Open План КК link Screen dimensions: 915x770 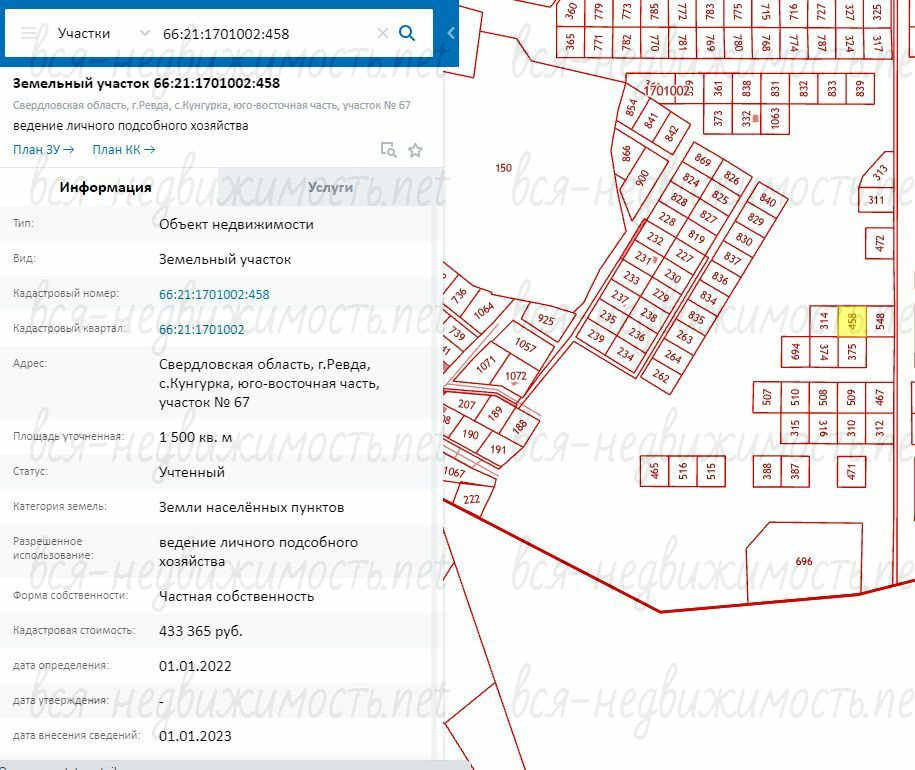pyautogui.click(x=124, y=150)
